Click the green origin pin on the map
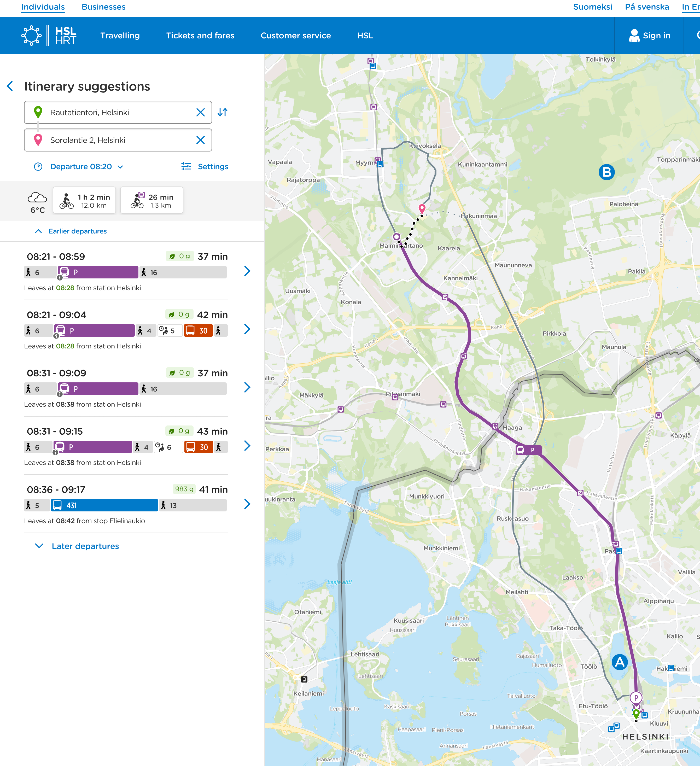 pyautogui.click(x=636, y=714)
